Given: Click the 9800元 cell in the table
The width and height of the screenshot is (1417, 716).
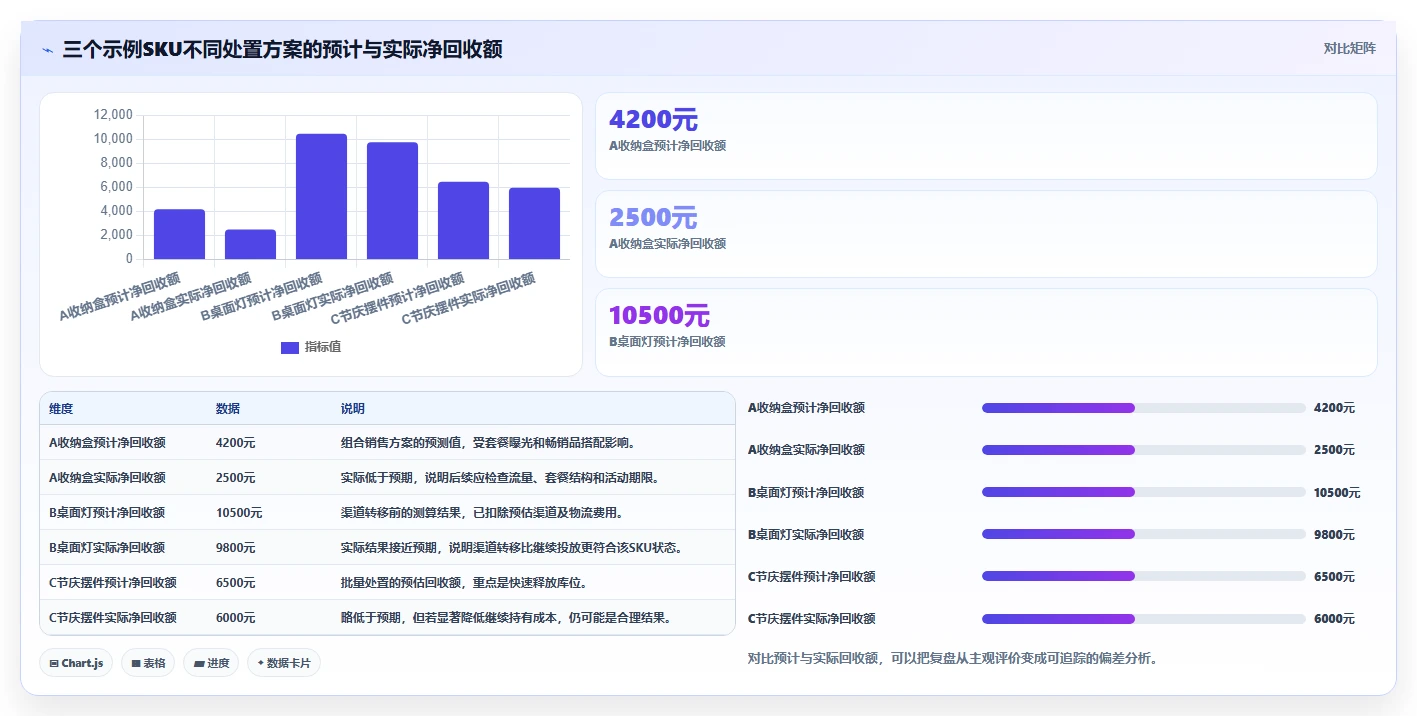Looking at the screenshot, I should pos(235,548).
